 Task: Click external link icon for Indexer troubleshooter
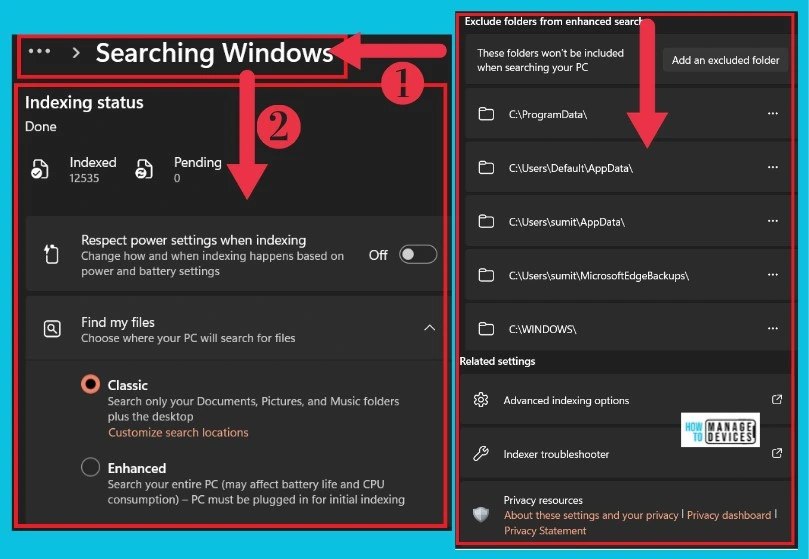[x=776, y=453]
